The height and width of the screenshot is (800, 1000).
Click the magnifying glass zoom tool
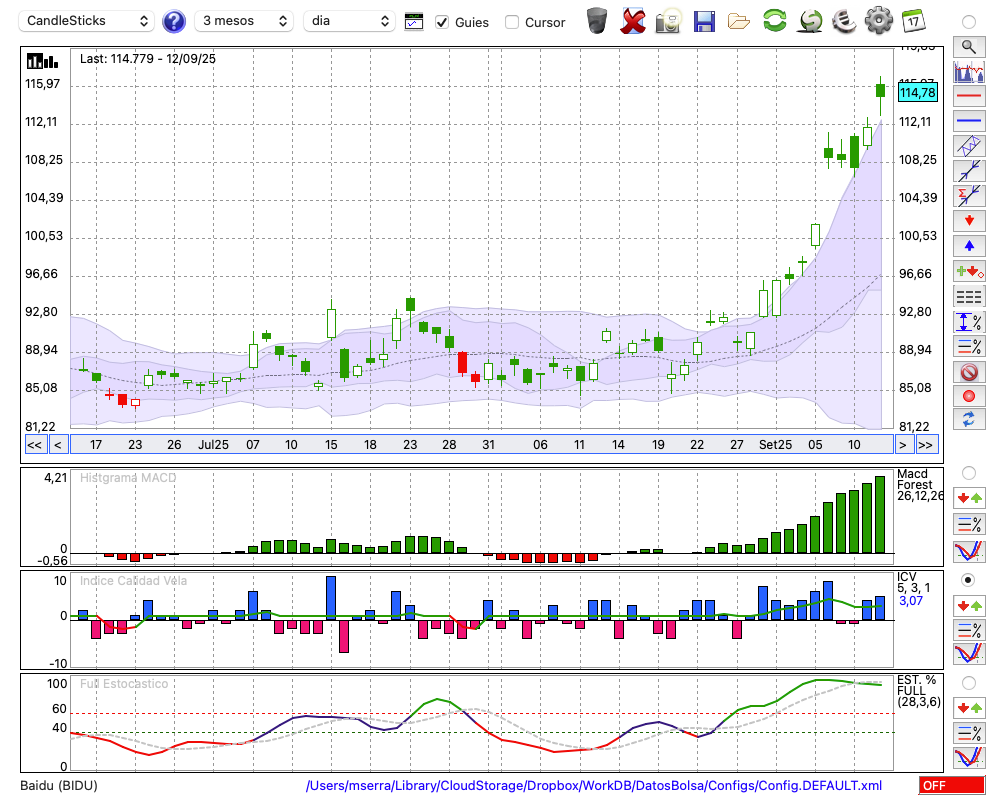(x=969, y=47)
